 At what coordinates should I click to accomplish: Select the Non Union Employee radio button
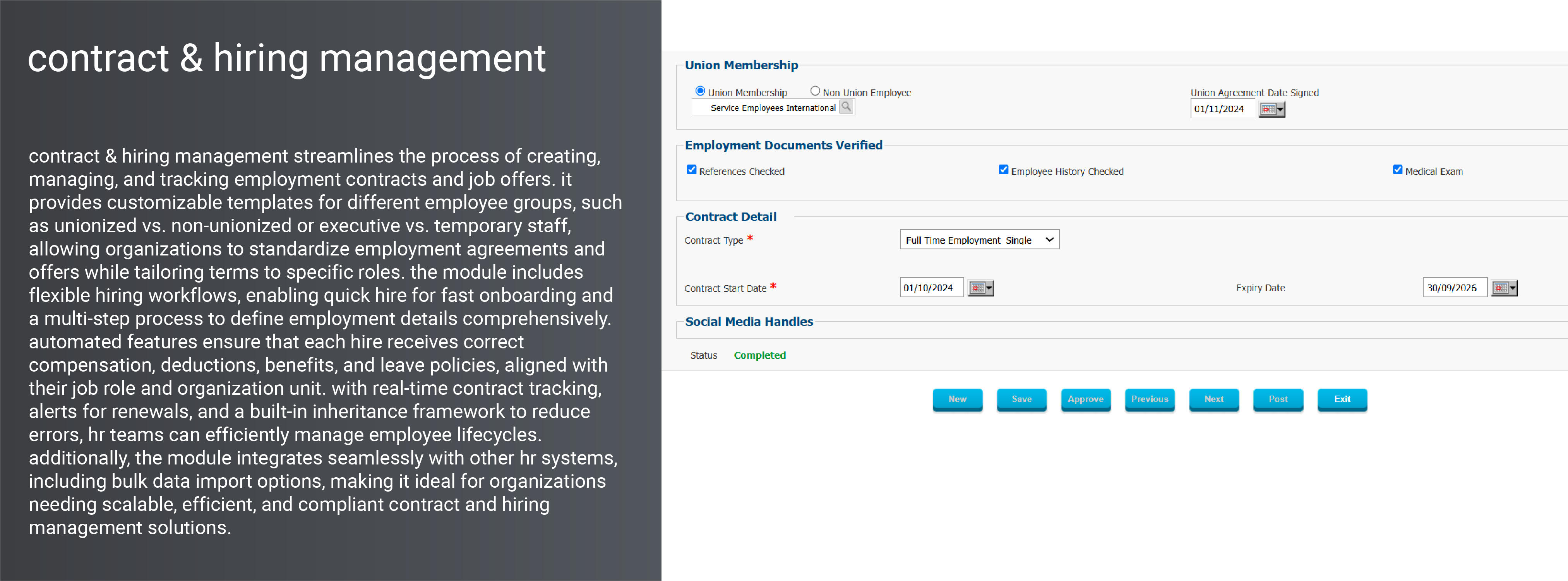point(815,91)
